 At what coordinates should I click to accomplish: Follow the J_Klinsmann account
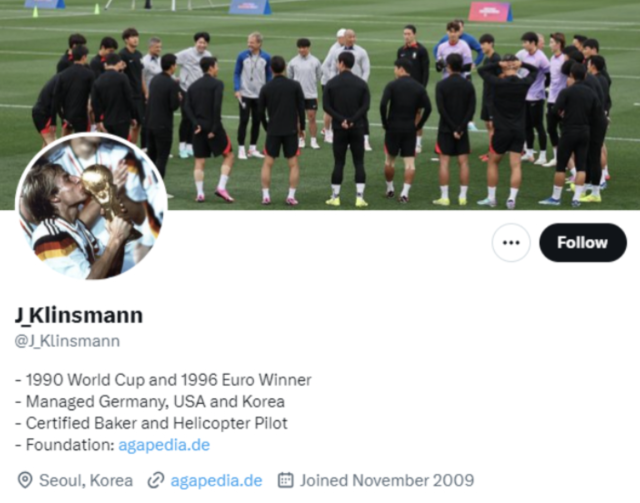583,243
